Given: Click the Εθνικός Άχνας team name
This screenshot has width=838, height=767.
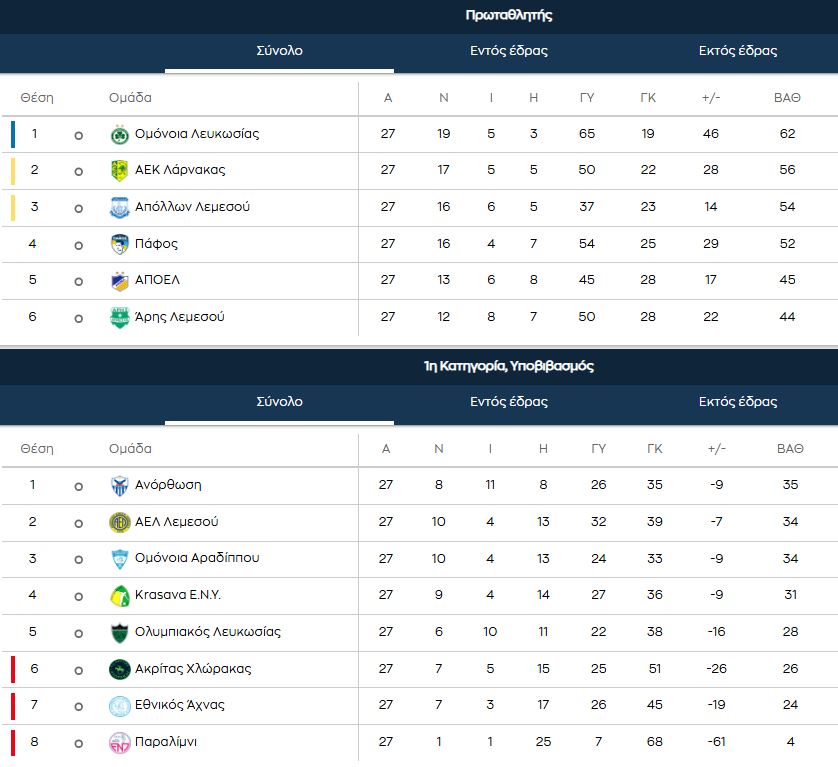Looking at the screenshot, I should click(x=180, y=705).
